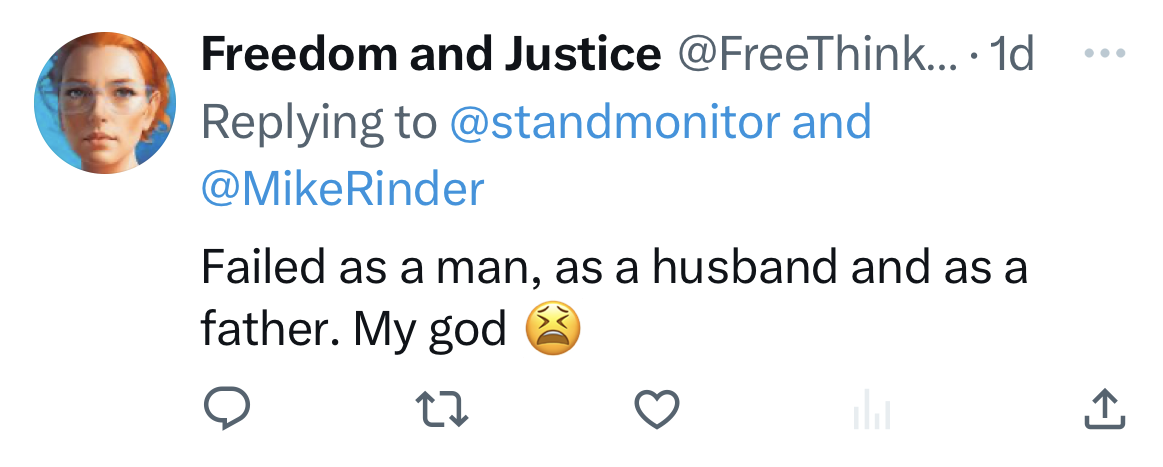Click the tired face emoji in the tweet
The image size is (1163, 467).
(x=553, y=330)
